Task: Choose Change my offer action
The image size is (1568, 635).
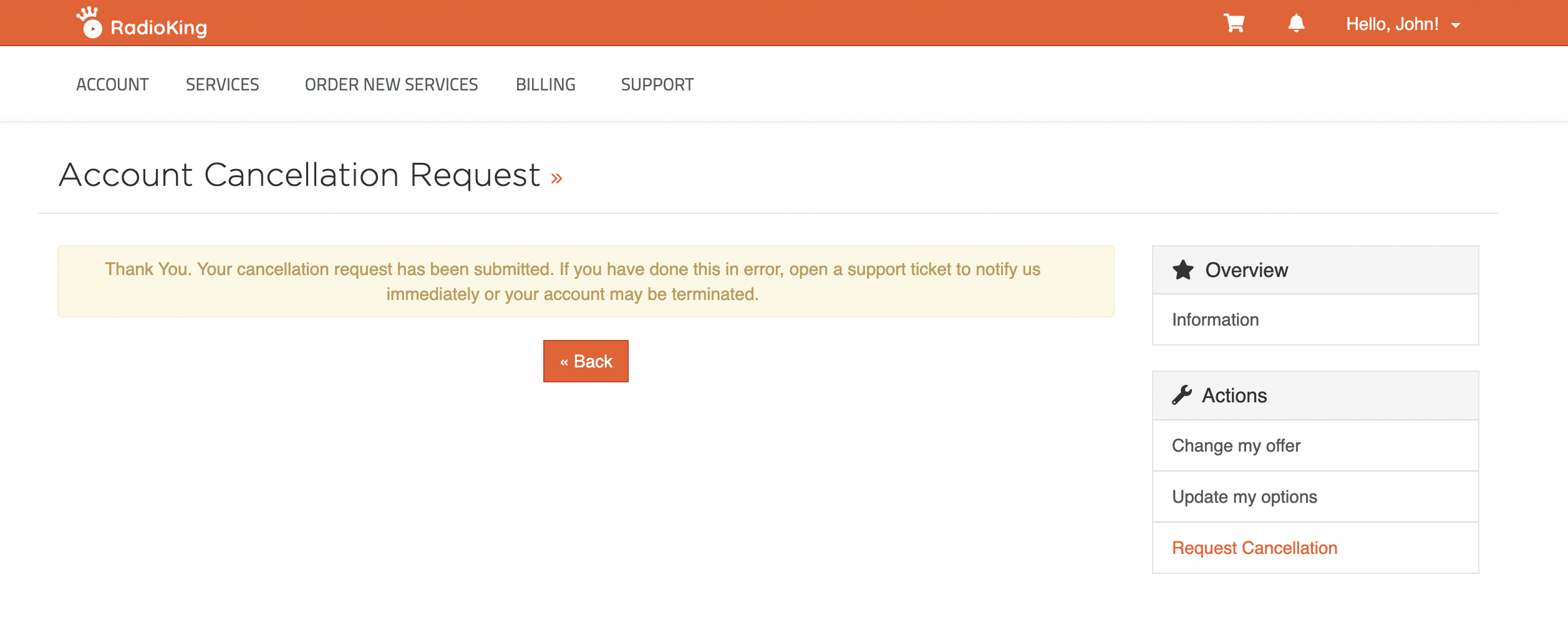Action: click(1315, 445)
